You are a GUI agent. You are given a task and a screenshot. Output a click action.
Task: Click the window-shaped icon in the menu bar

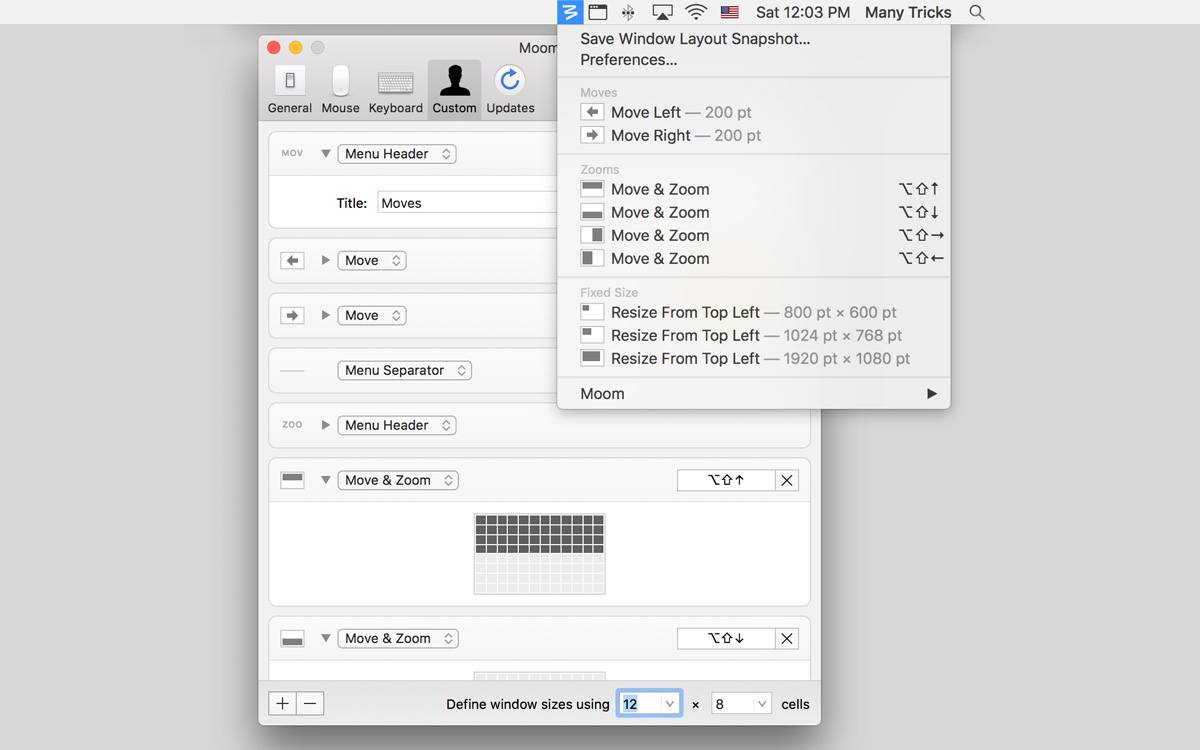pyautogui.click(x=598, y=12)
